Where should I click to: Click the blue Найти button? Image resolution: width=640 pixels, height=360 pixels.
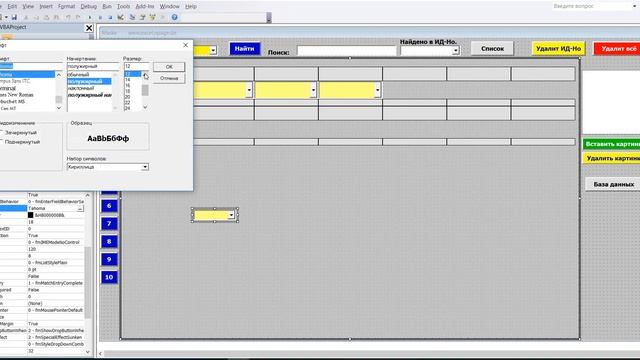(x=244, y=49)
